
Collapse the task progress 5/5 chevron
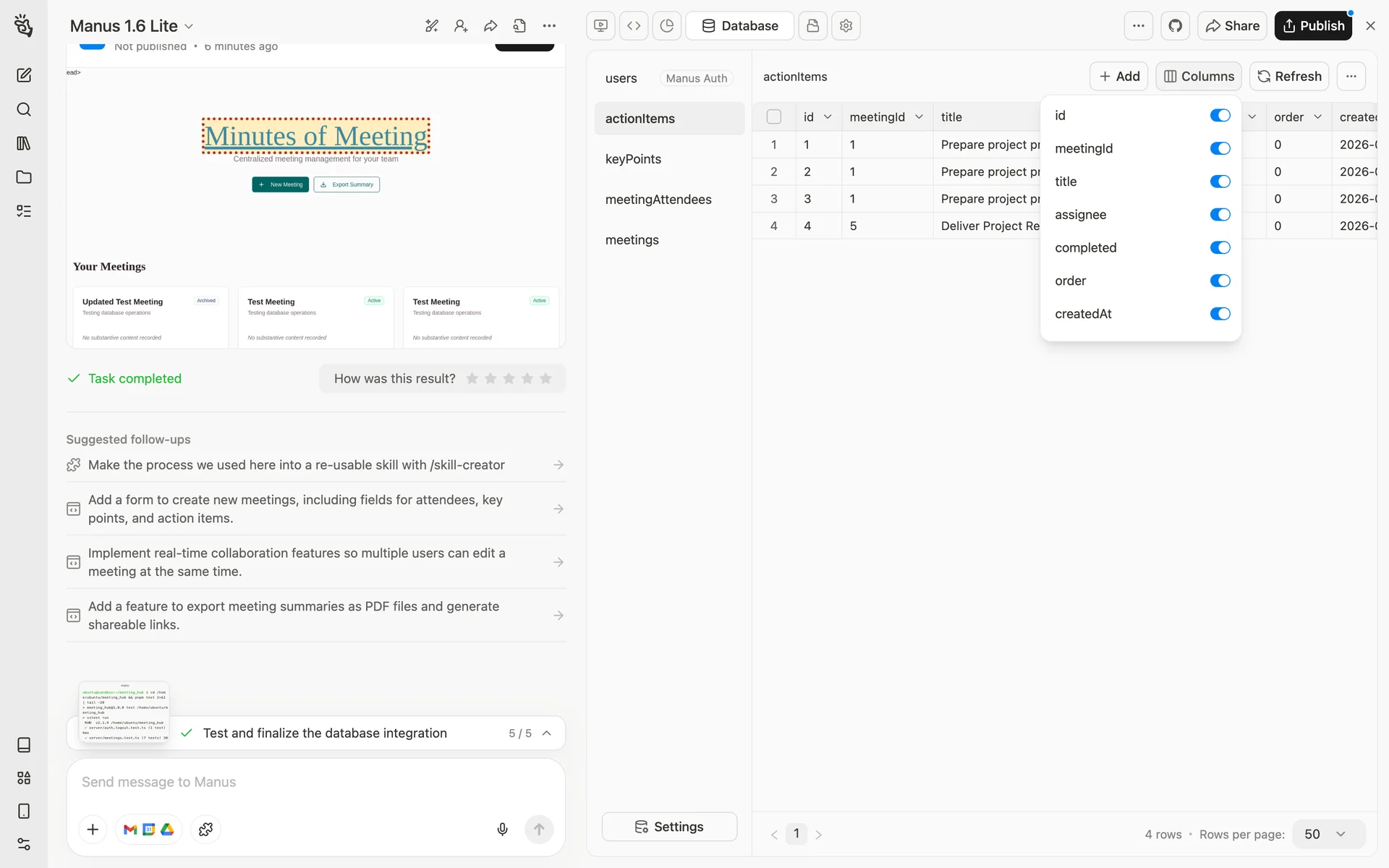[x=547, y=733]
